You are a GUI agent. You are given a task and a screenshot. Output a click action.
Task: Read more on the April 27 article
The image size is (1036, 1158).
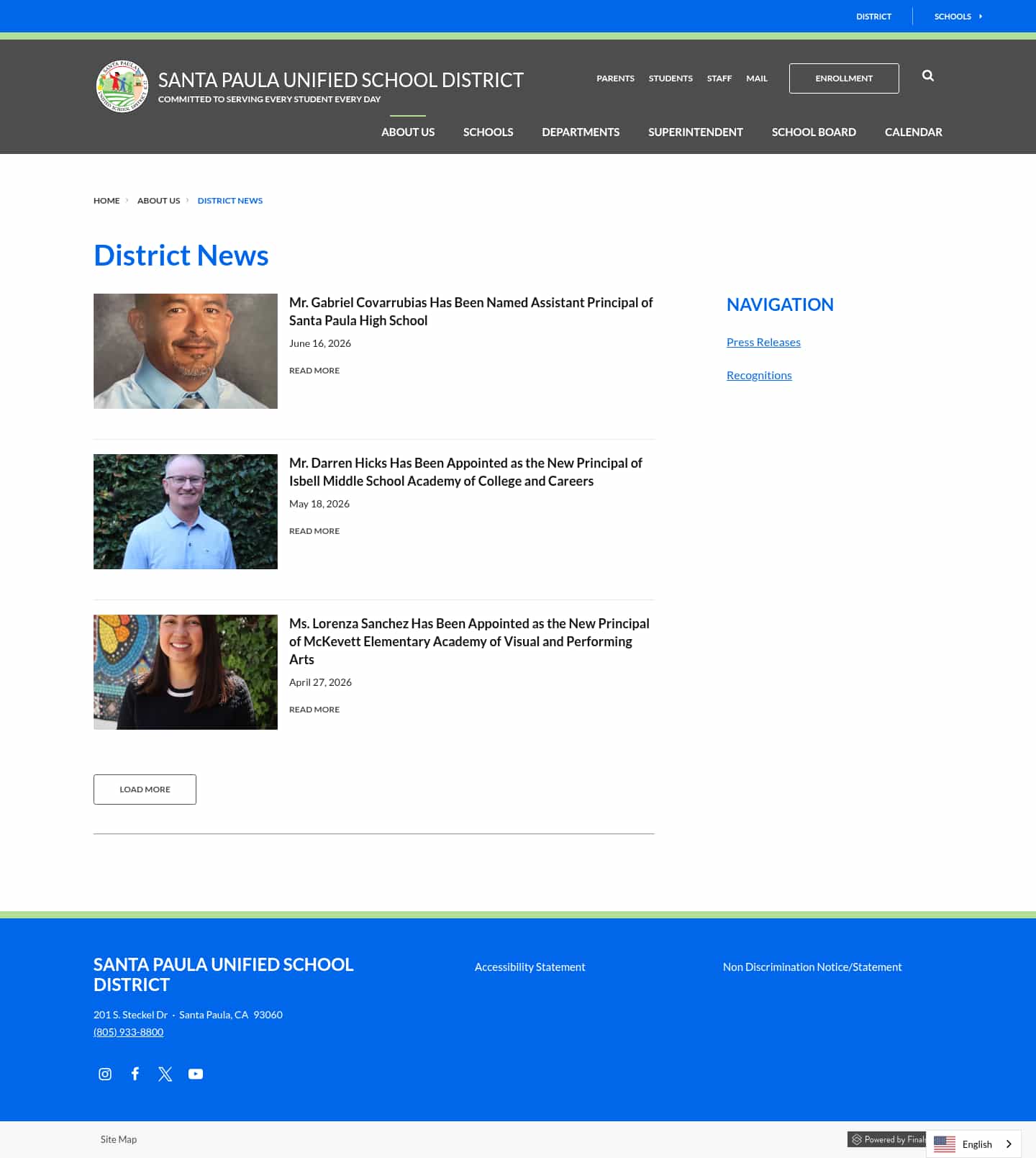[314, 710]
